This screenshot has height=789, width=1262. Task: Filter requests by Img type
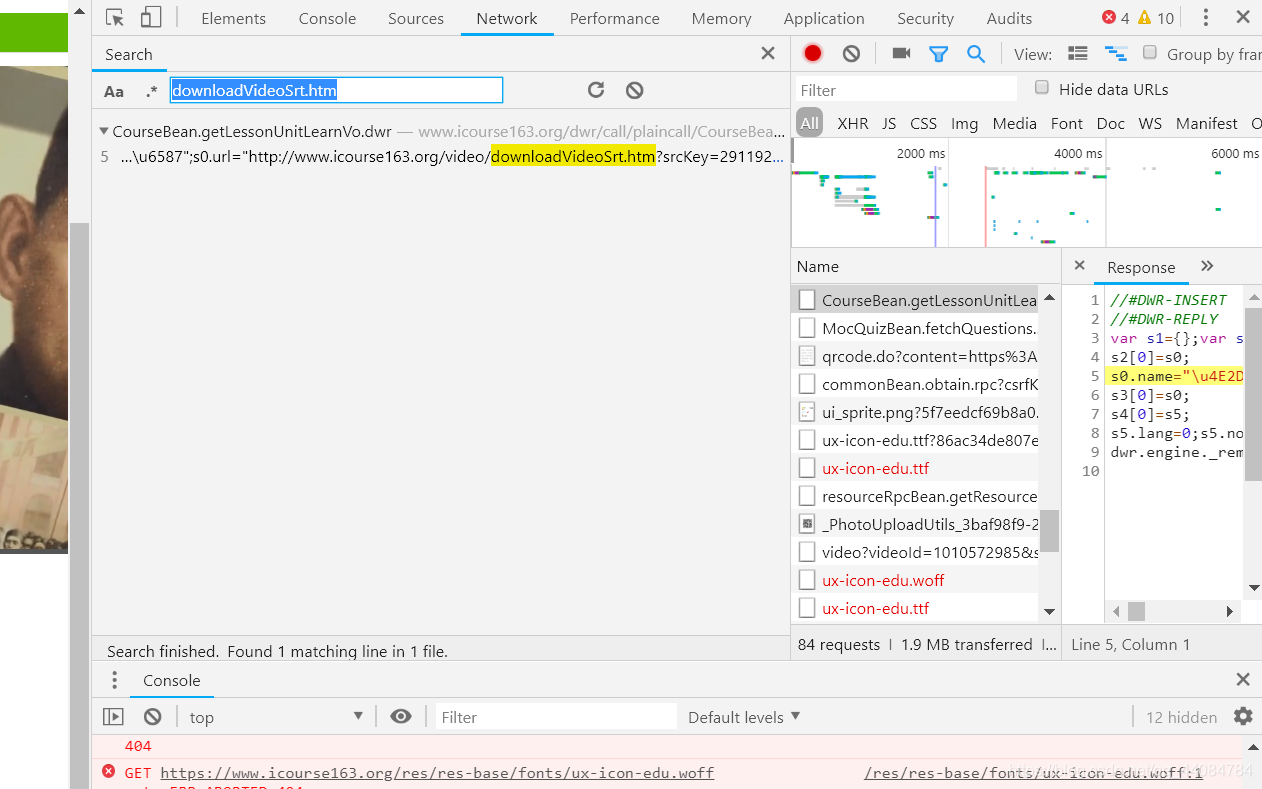(x=964, y=124)
